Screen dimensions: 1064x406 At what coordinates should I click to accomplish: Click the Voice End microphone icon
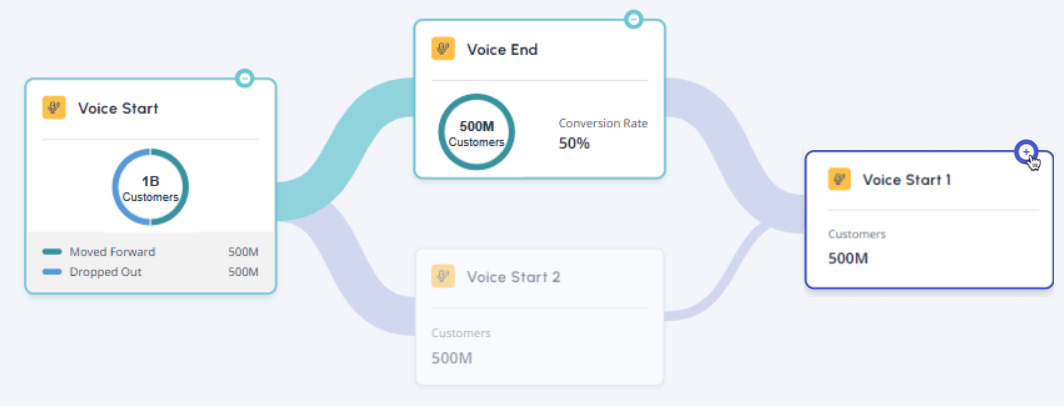pyautogui.click(x=442, y=49)
